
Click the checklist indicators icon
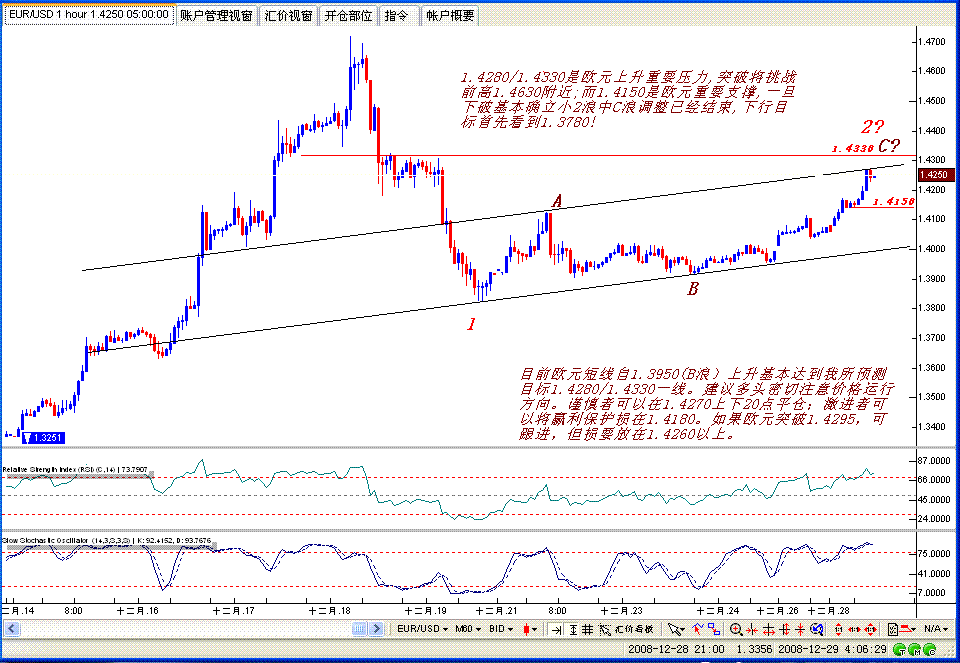(893, 629)
